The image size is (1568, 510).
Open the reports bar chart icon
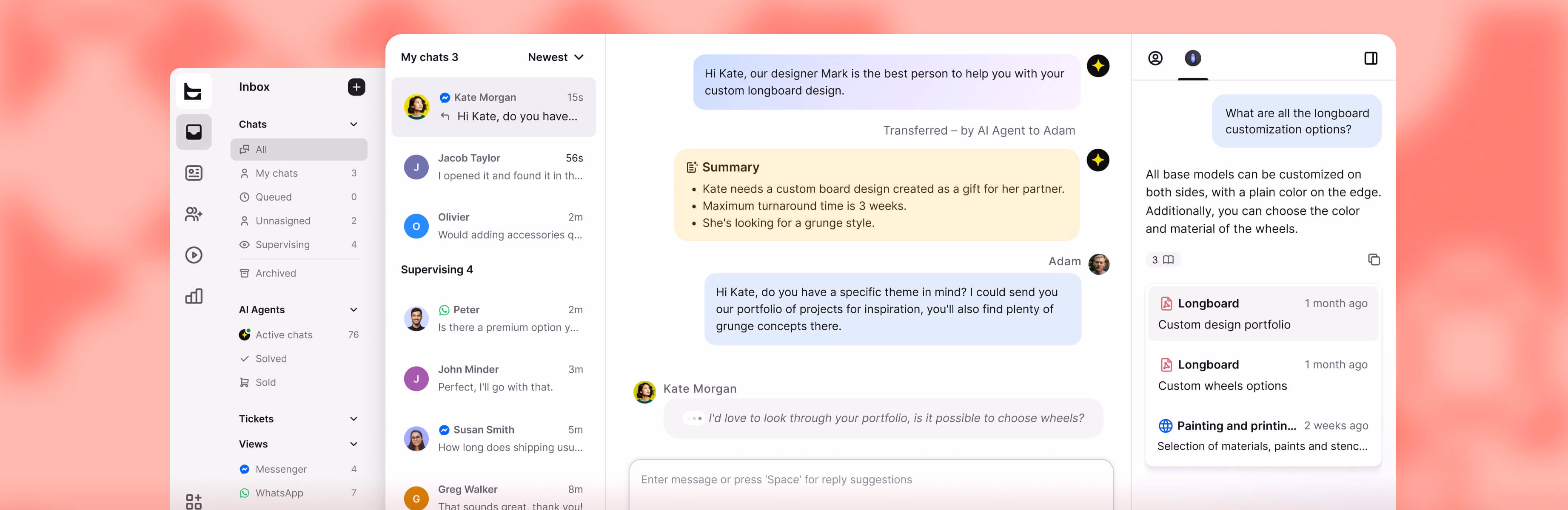click(194, 296)
